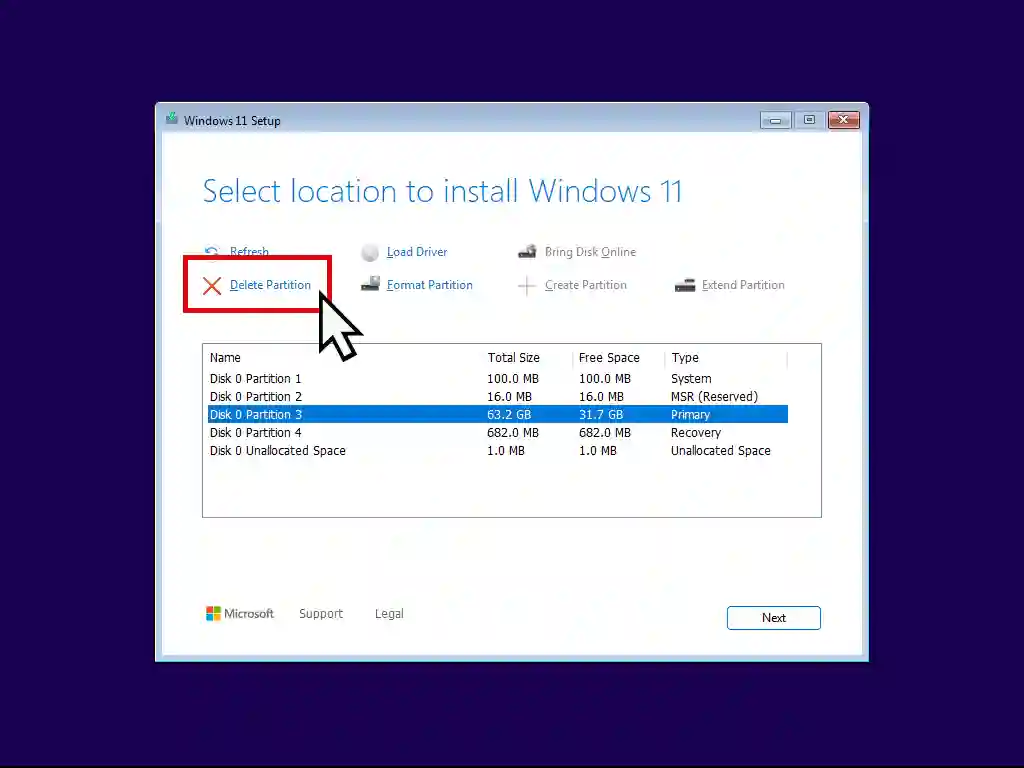The width and height of the screenshot is (1024, 768).
Task: Sort by Free Space column header
Action: [x=608, y=358]
